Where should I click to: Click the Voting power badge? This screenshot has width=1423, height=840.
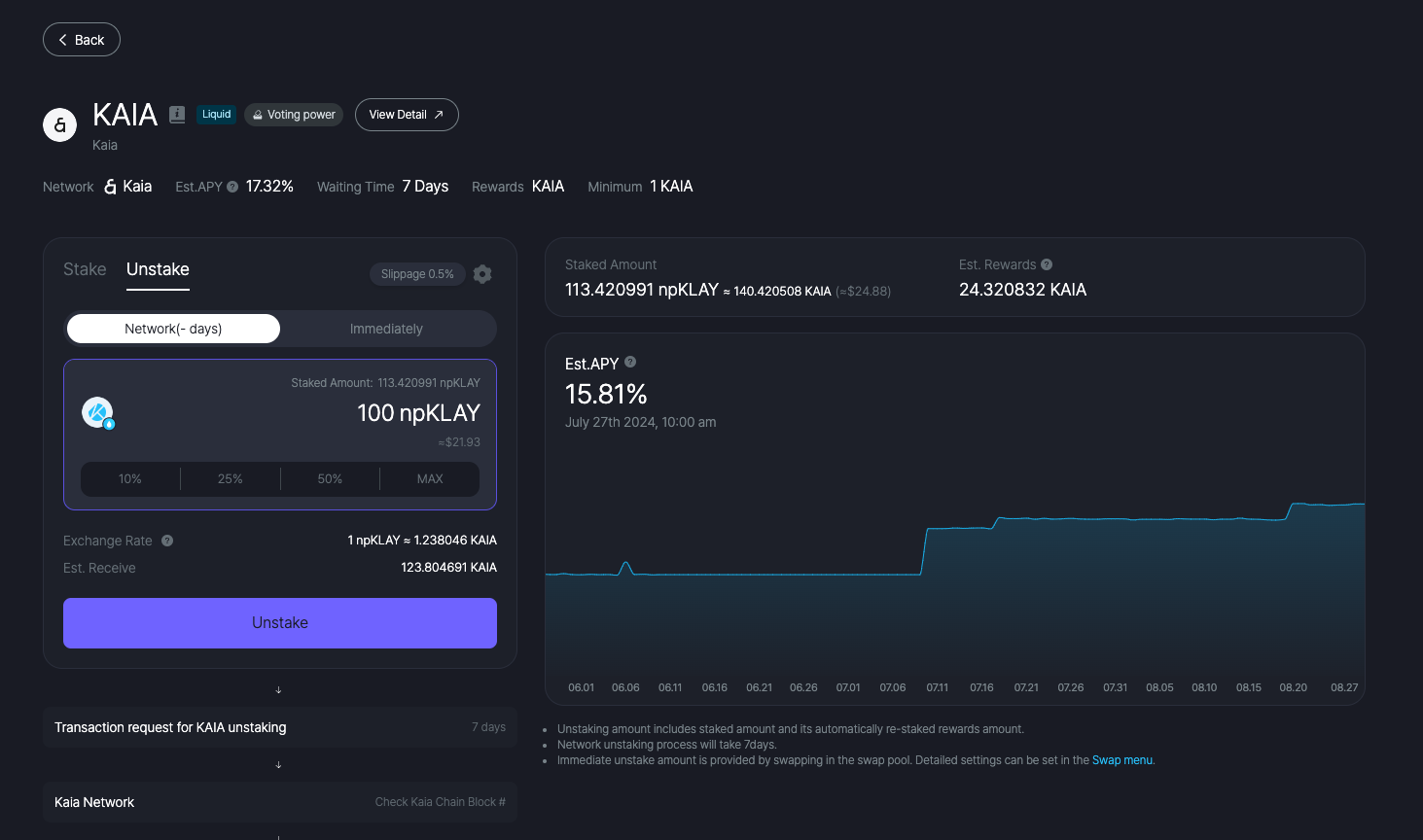pos(294,115)
